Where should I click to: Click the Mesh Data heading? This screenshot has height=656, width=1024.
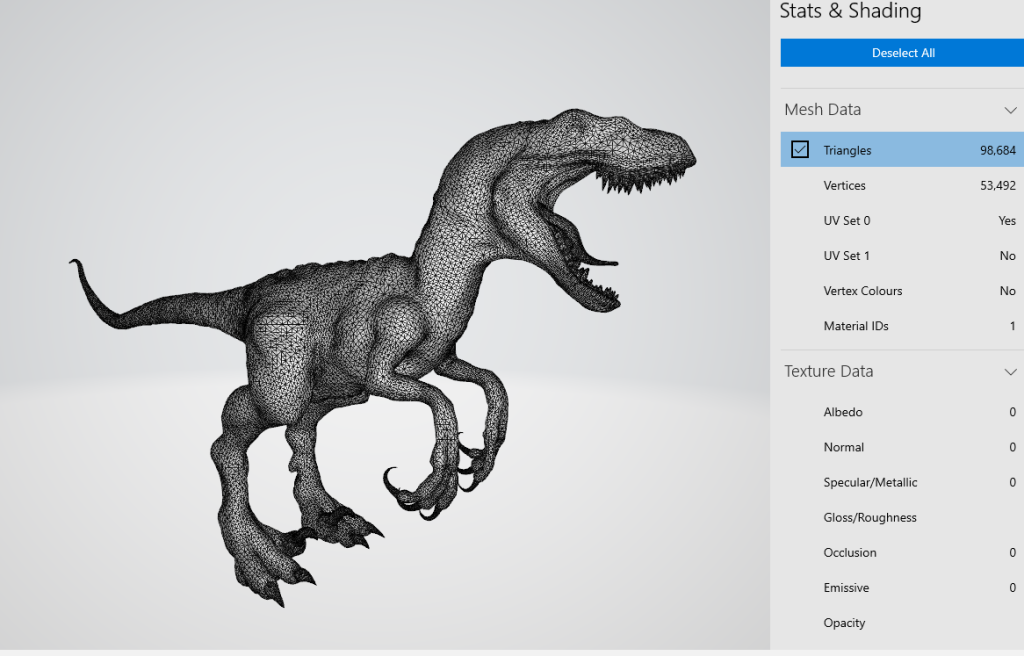(822, 110)
